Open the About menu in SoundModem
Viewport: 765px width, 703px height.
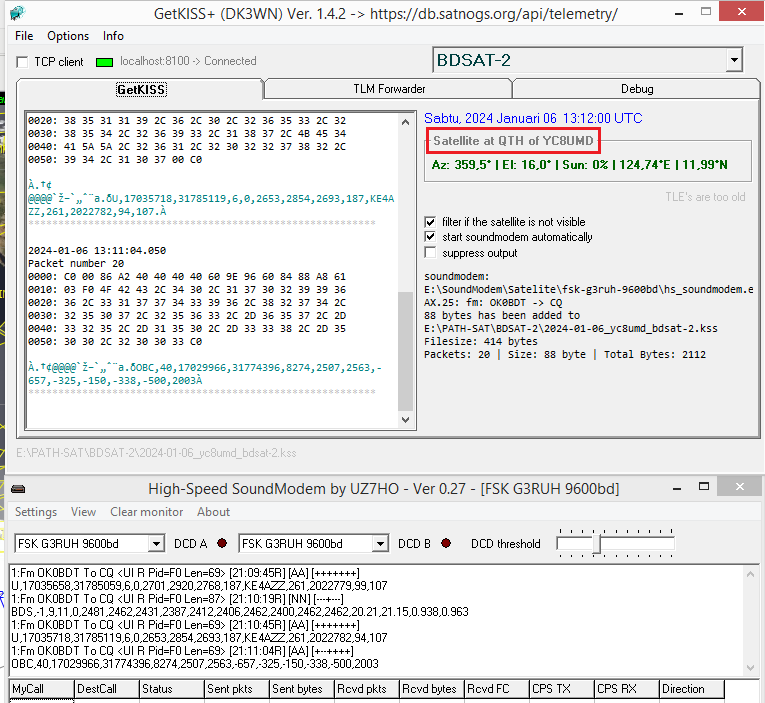click(x=213, y=512)
